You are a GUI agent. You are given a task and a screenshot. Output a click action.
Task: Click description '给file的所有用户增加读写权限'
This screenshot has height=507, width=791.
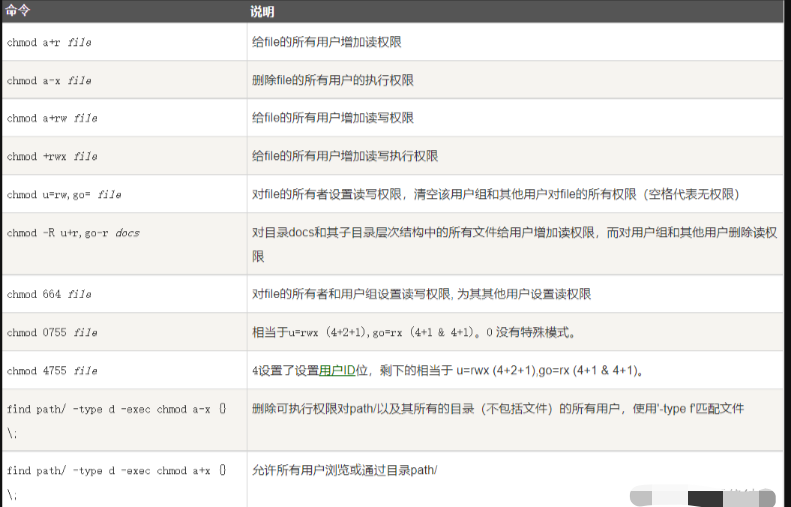[332, 118]
